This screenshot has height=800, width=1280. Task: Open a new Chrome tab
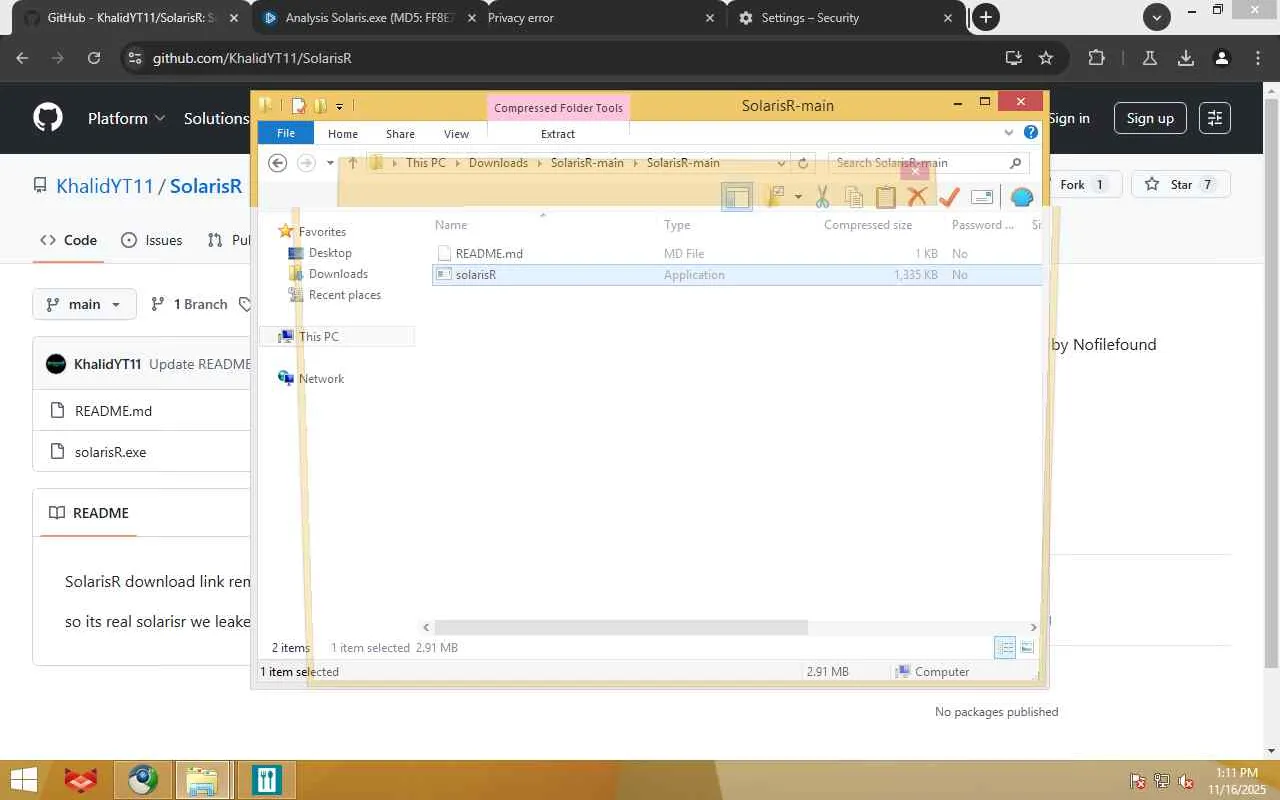coord(986,17)
